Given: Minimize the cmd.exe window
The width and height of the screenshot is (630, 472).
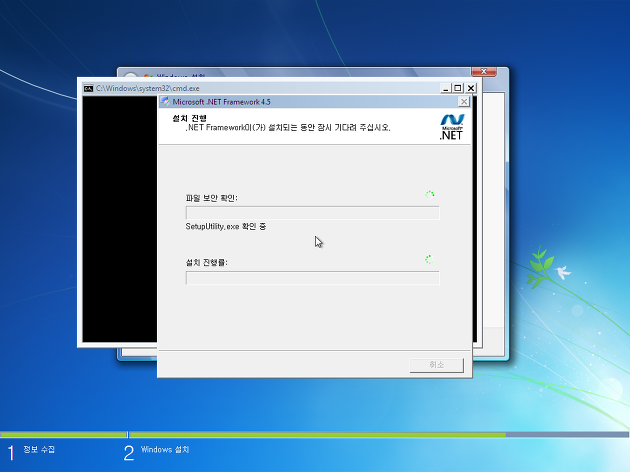Looking at the screenshot, I should click(445, 88).
